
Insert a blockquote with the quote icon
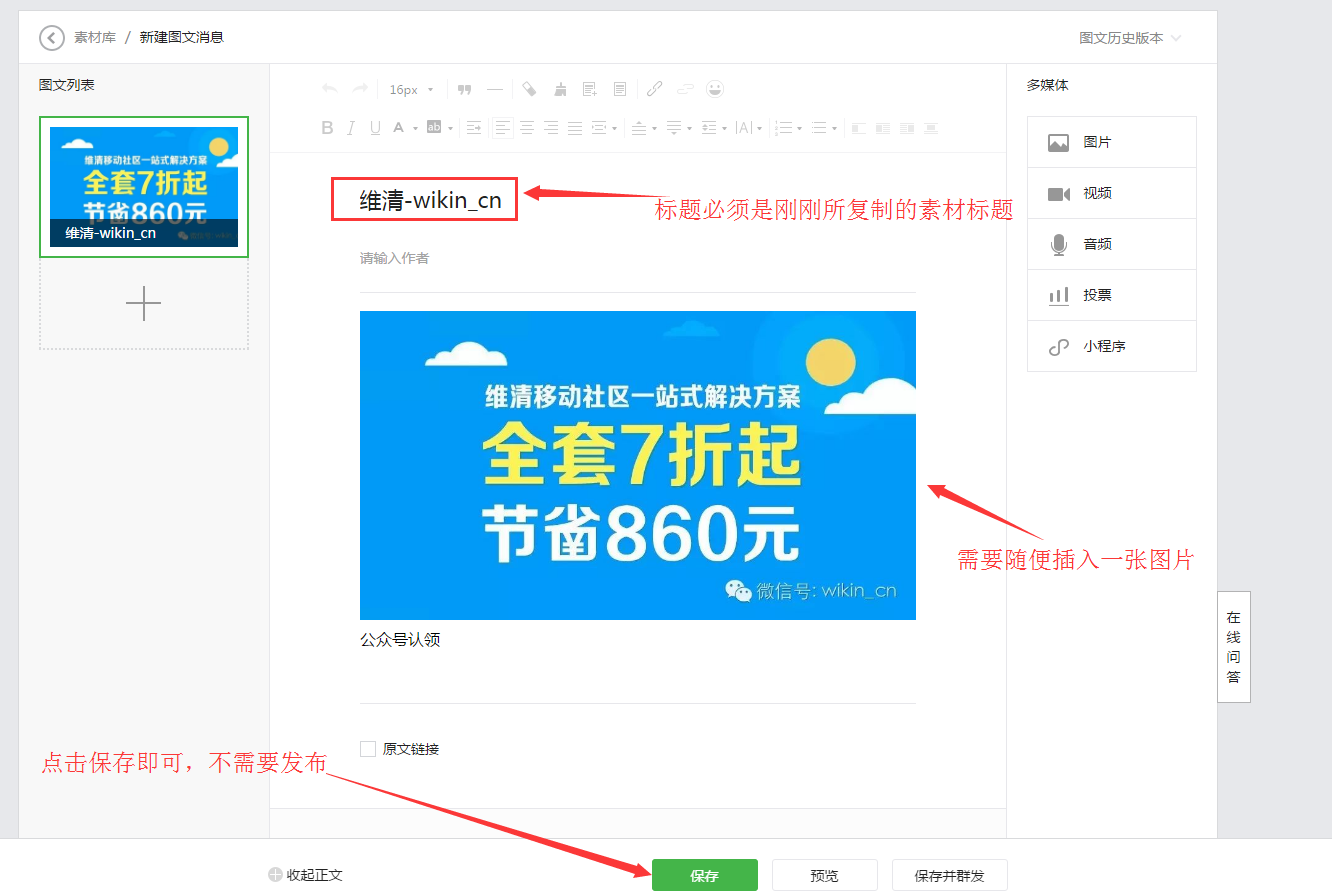click(464, 89)
